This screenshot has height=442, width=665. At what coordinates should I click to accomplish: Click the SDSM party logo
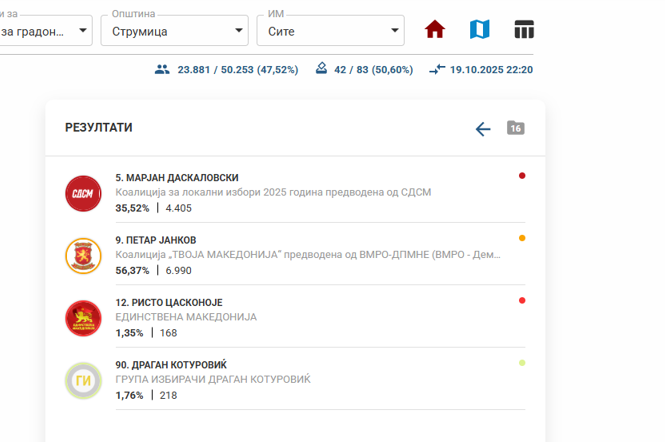[x=83, y=193]
